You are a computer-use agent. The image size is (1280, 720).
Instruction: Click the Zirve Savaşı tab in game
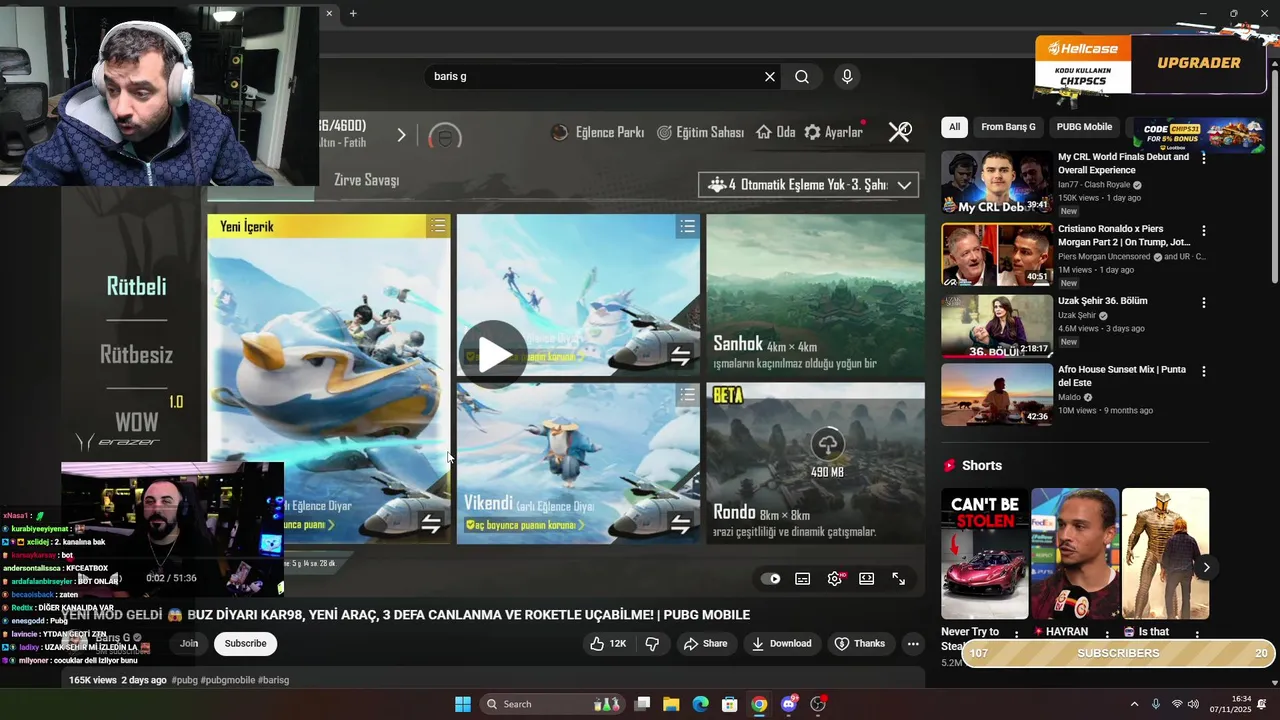pos(367,180)
